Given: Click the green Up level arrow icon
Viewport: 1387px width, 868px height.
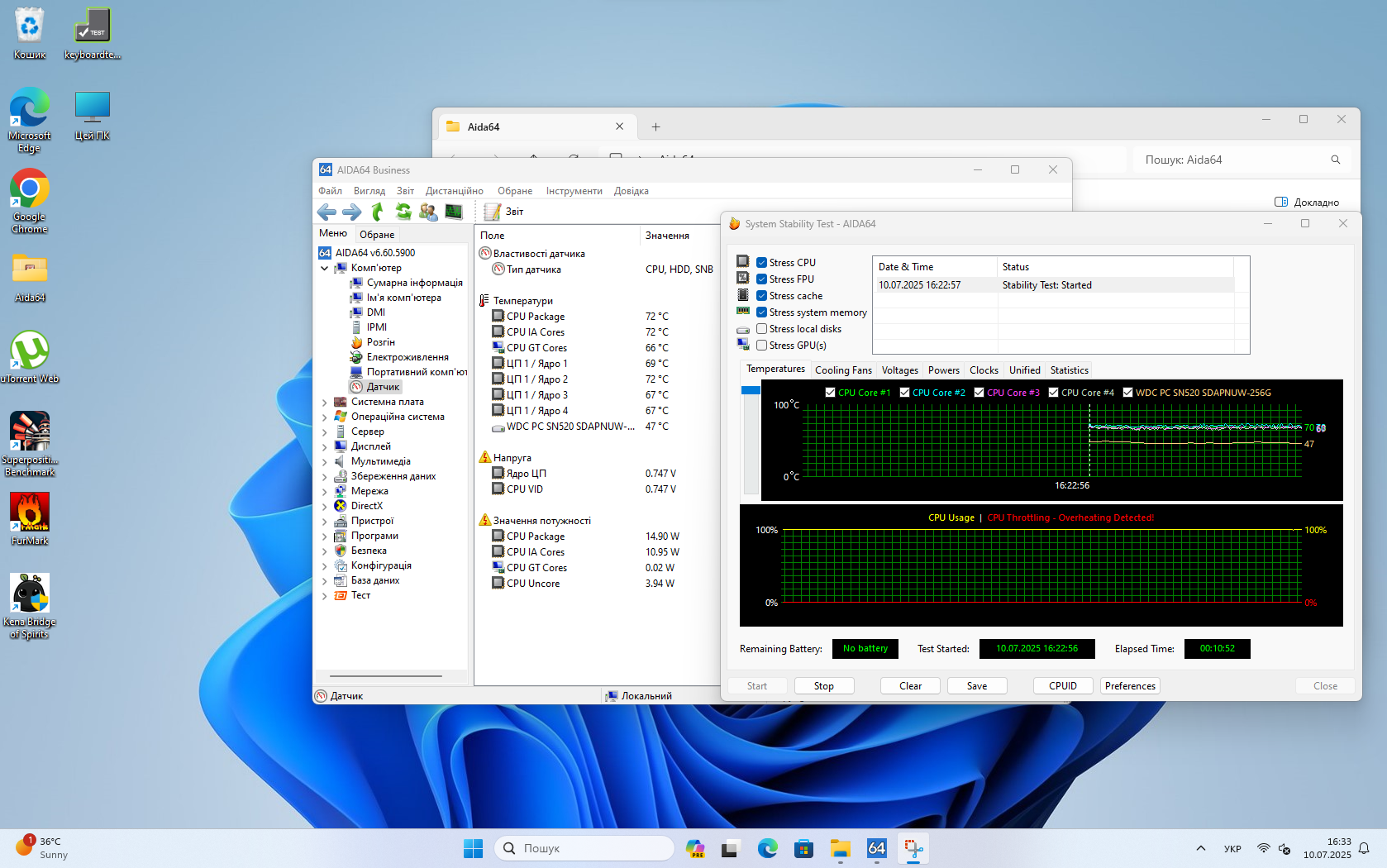Looking at the screenshot, I should (378, 212).
